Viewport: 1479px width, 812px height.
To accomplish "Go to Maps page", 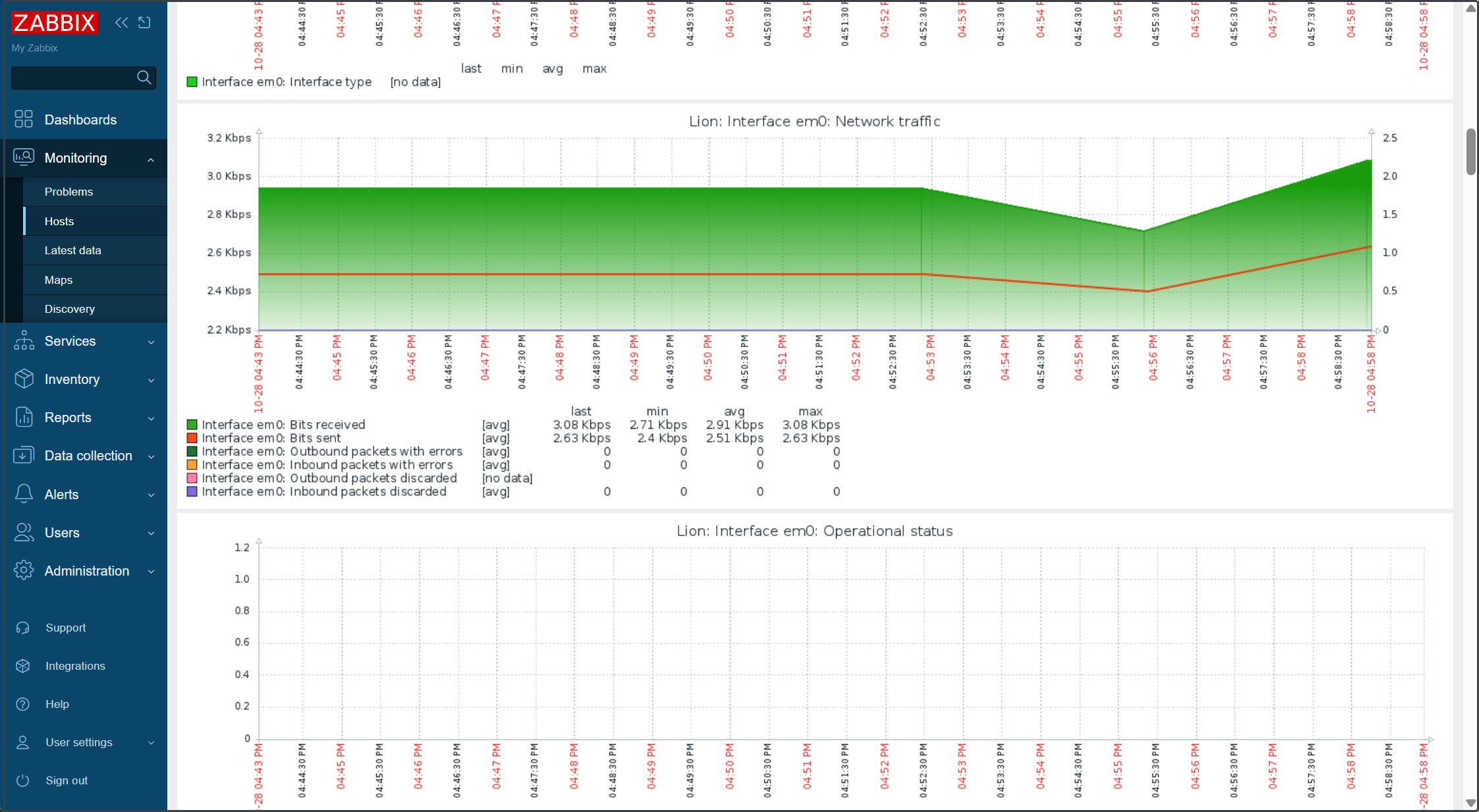I will pyautogui.click(x=59, y=280).
